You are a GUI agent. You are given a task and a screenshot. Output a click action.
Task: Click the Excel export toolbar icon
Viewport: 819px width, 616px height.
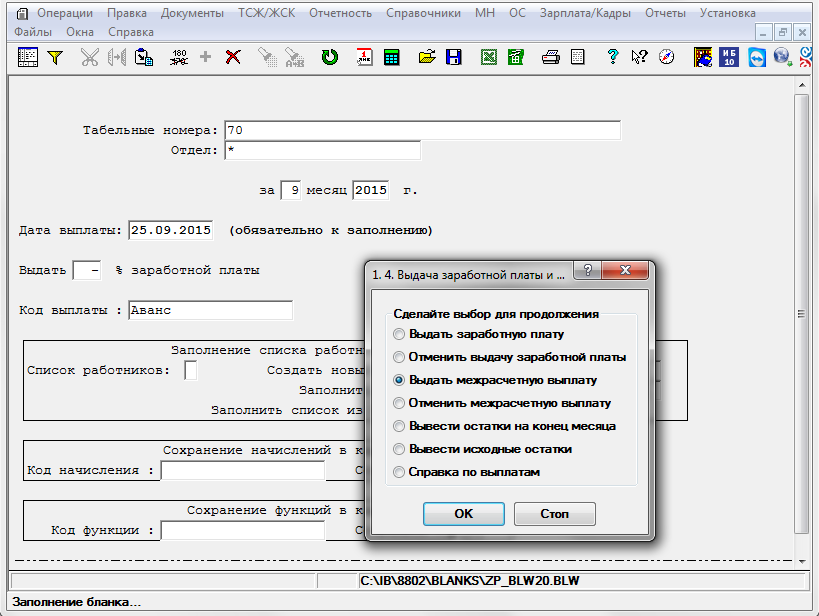point(489,57)
